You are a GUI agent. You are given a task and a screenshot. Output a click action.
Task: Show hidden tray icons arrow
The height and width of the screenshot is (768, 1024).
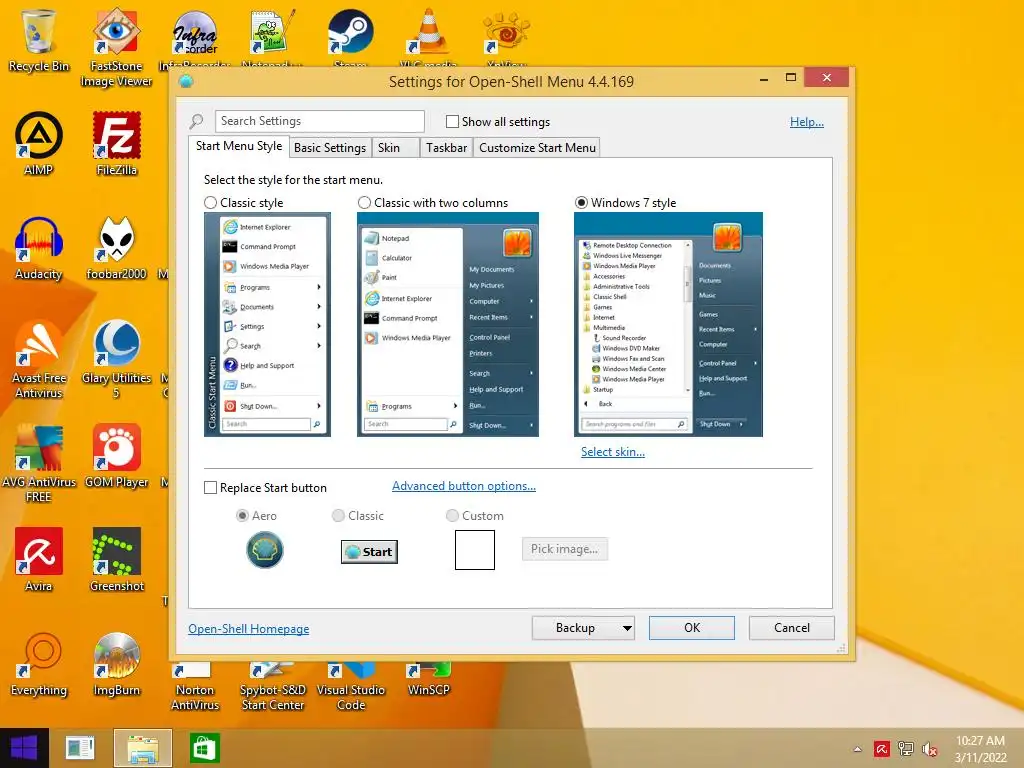click(857, 749)
